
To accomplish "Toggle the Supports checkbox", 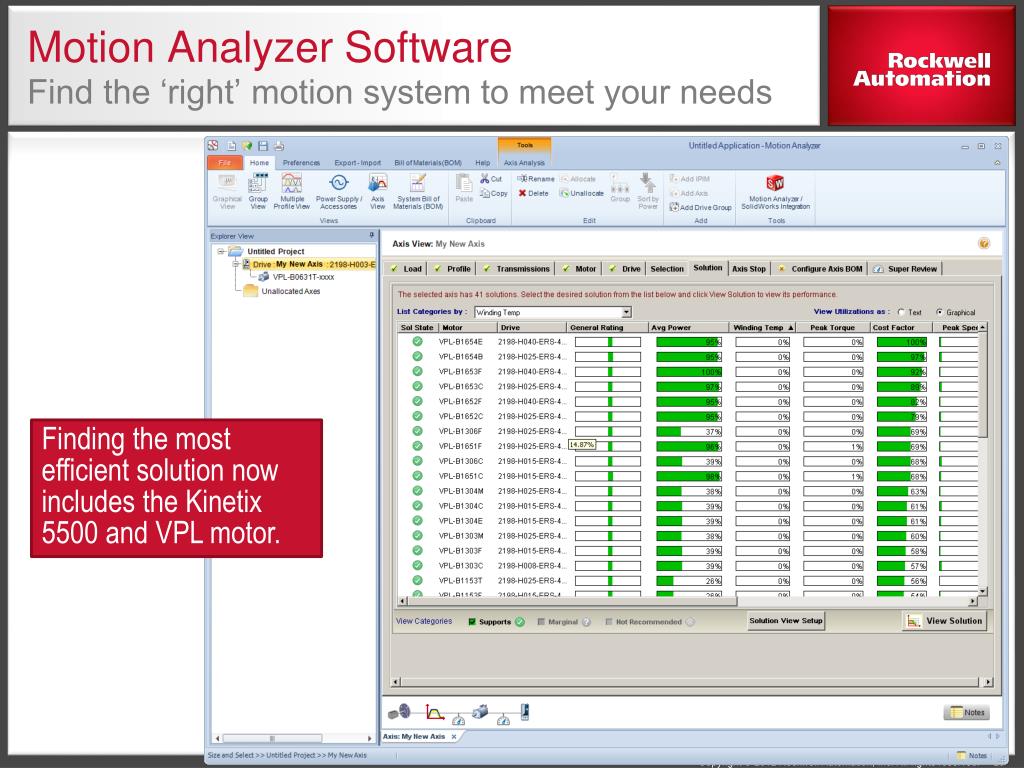I will (x=472, y=622).
